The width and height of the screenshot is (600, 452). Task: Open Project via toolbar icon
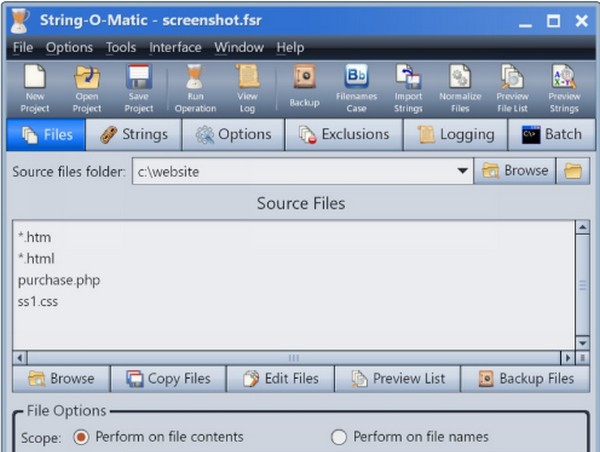pyautogui.click(x=87, y=89)
